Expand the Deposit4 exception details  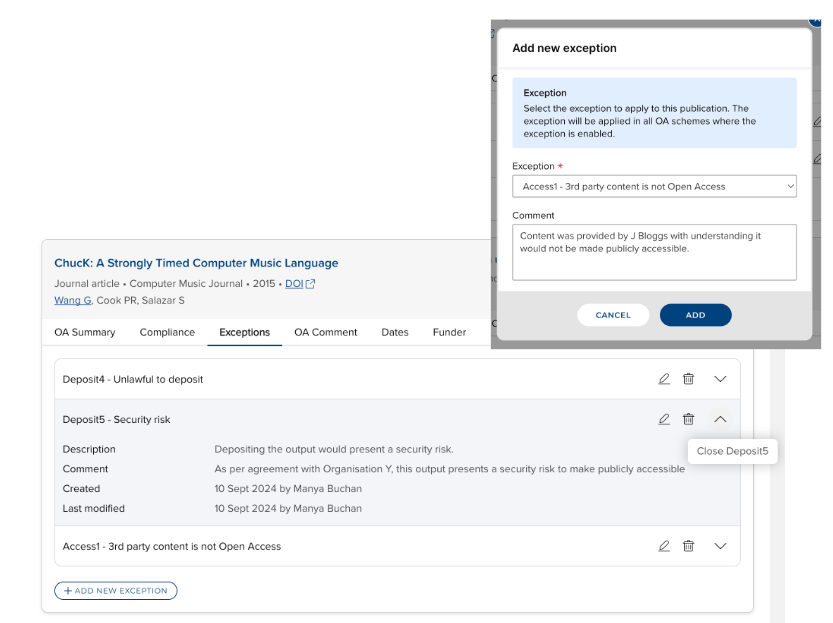pos(720,379)
